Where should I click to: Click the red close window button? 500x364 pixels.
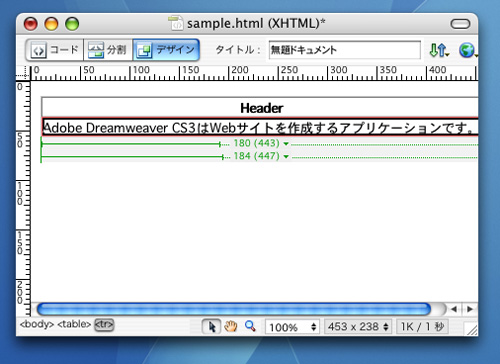pyautogui.click(x=31, y=24)
